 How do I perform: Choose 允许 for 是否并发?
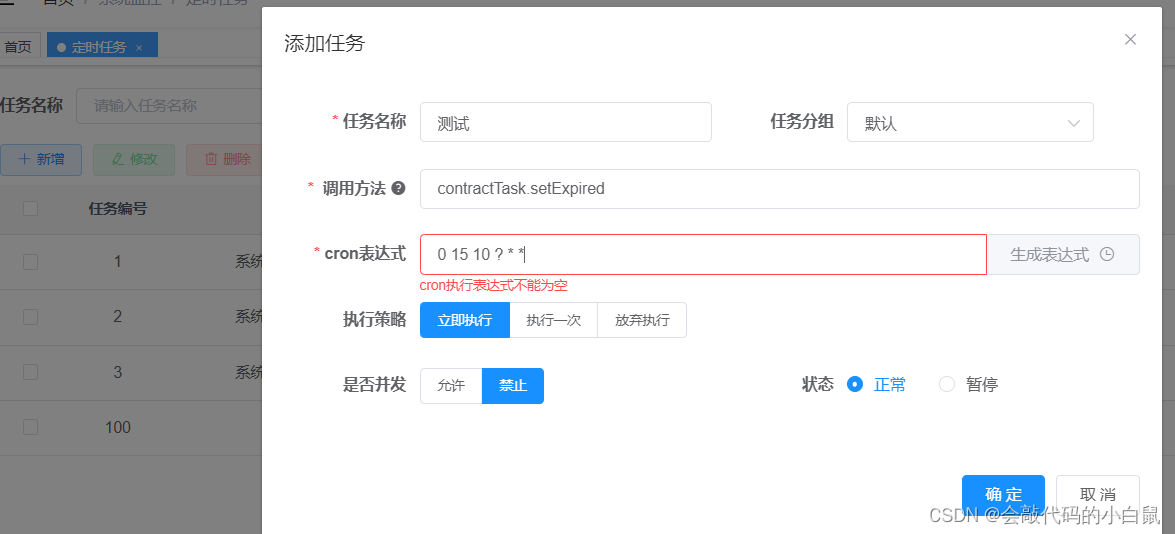(451, 386)
